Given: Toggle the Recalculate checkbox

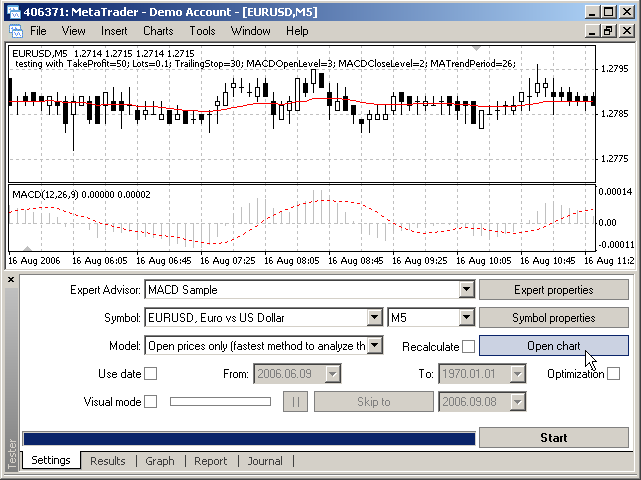Looking at the screenshot, I should [468, 346].
